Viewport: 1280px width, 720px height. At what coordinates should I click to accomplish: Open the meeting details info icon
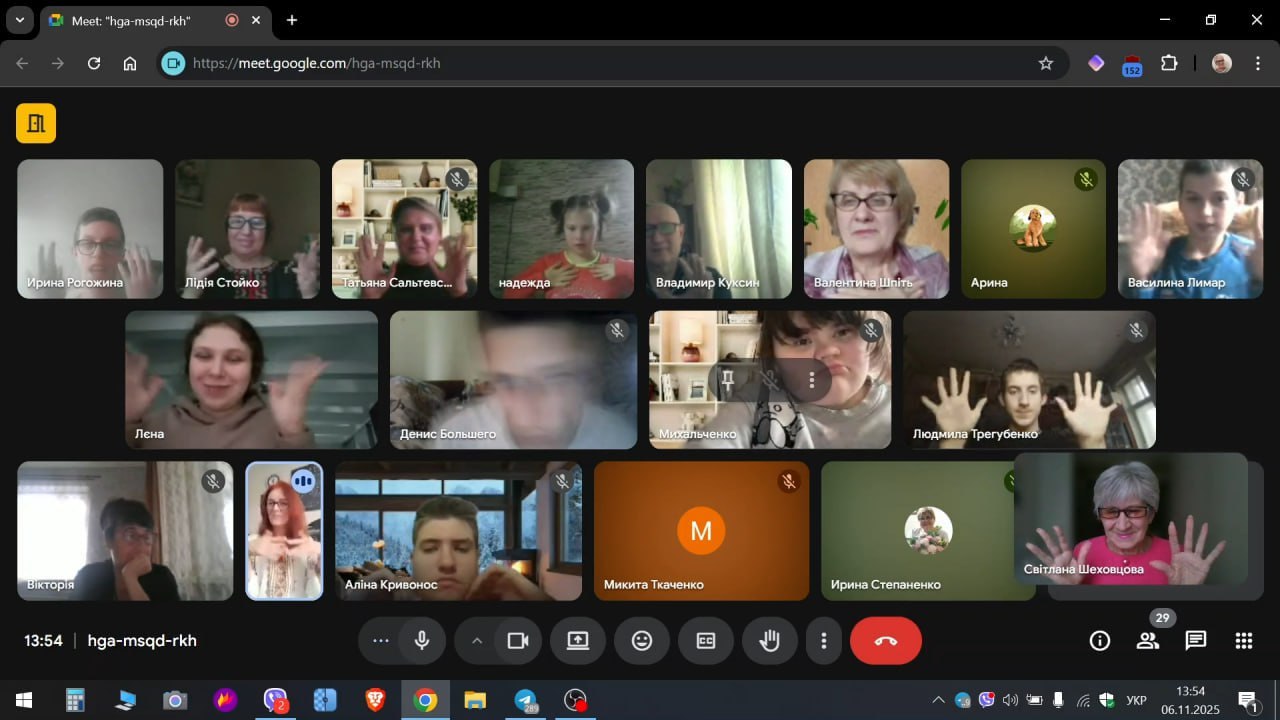point(1099,641)
